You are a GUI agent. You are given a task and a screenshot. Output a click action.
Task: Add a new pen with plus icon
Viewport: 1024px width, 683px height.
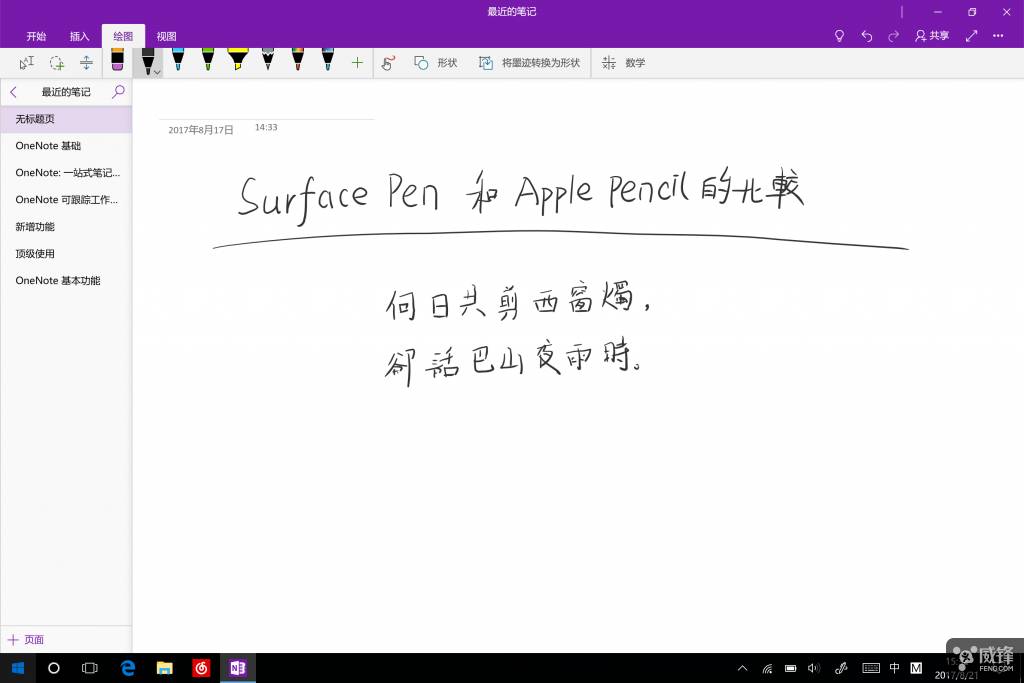357,63
